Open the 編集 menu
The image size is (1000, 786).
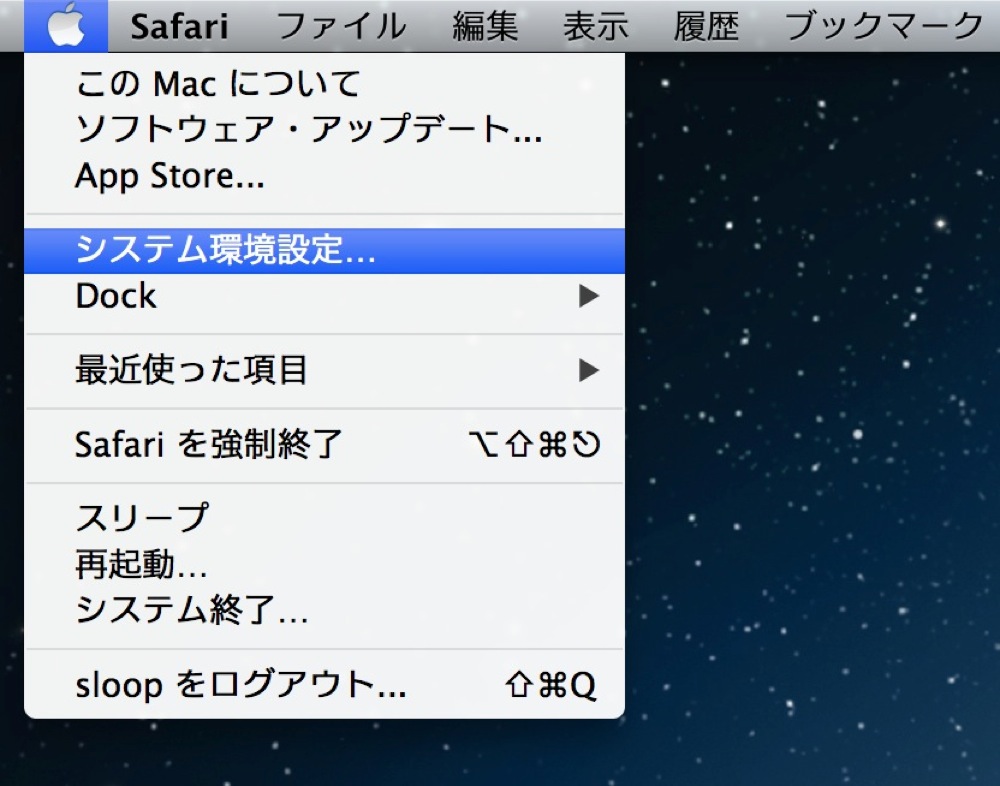(x=485, y=26)
